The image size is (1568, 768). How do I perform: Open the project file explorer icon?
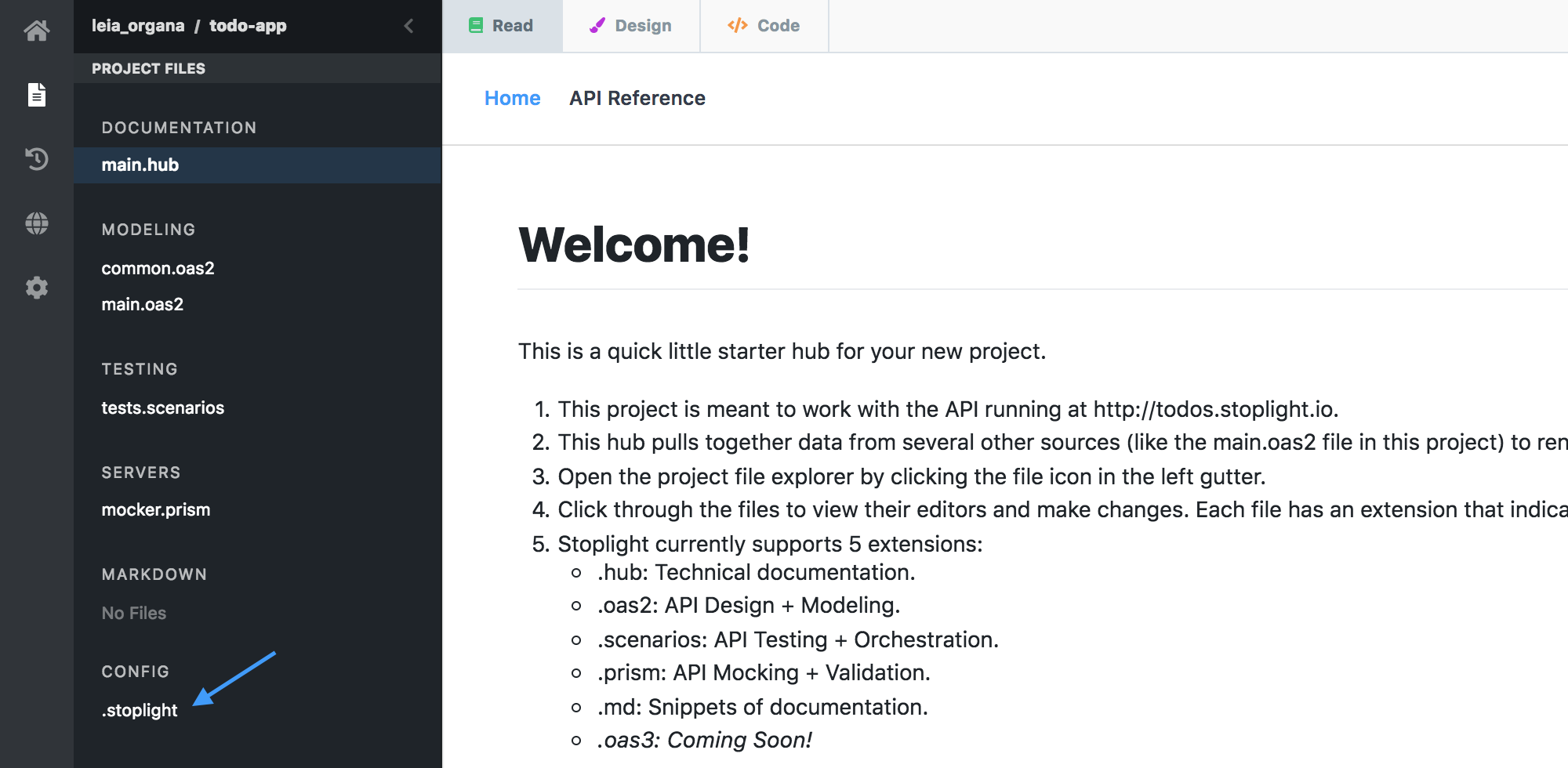click(37, 95)
